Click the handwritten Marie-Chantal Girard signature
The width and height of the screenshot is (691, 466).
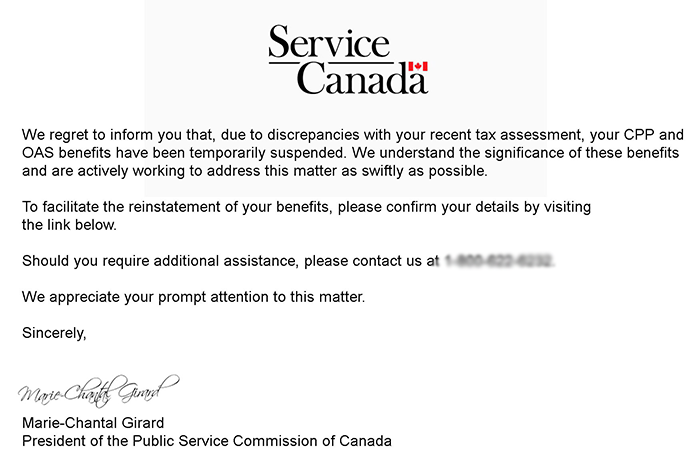coord(99,391)
